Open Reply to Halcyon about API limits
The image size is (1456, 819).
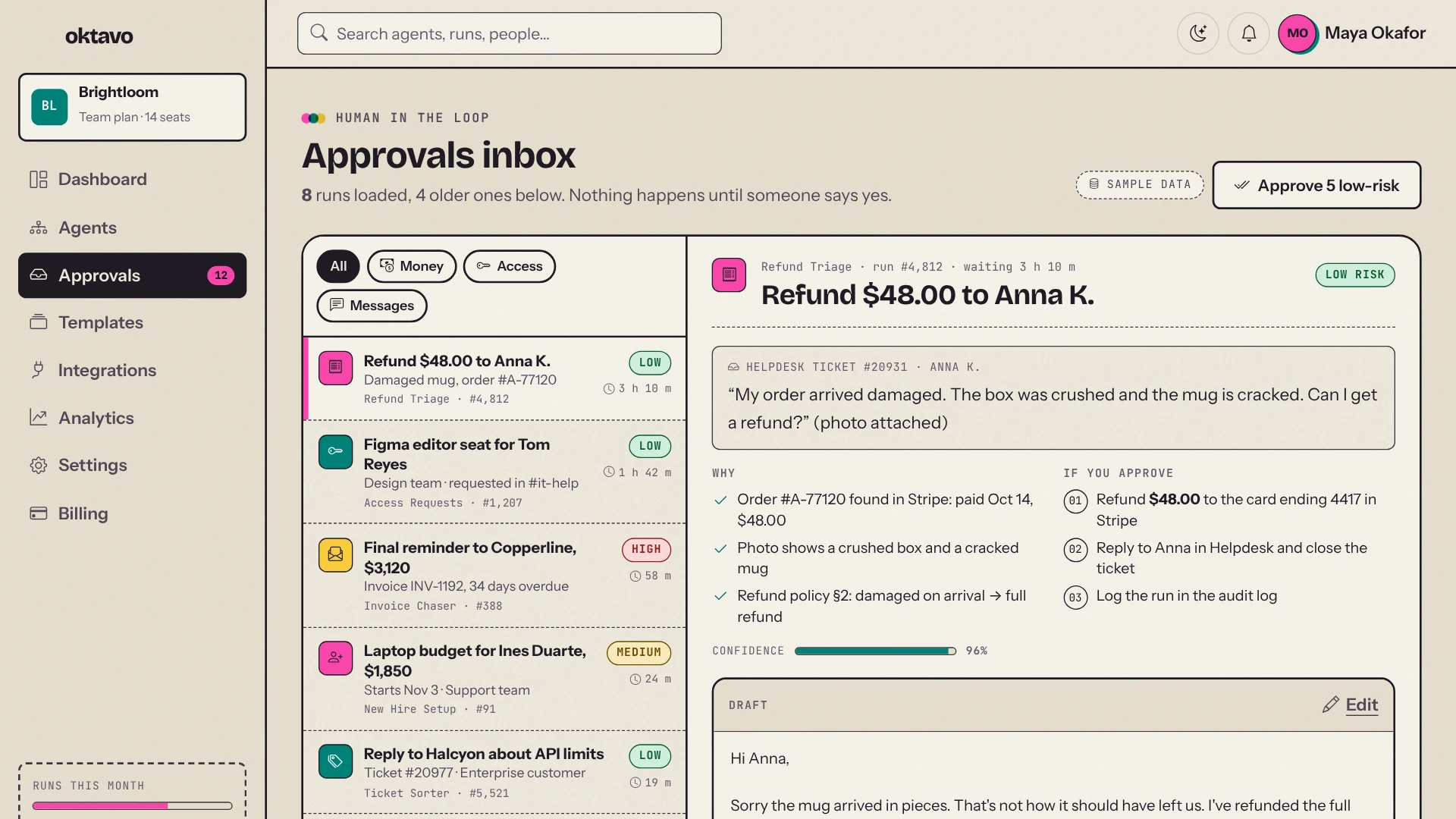[494, 773]
